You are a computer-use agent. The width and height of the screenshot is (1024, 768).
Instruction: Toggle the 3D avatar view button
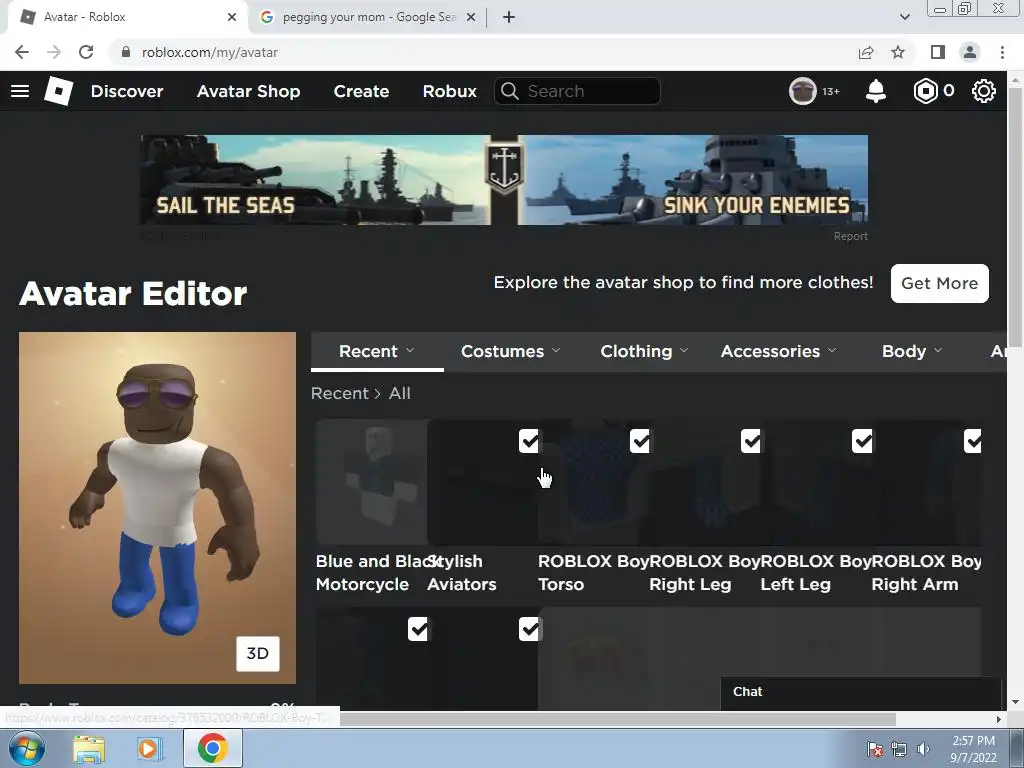257,654
